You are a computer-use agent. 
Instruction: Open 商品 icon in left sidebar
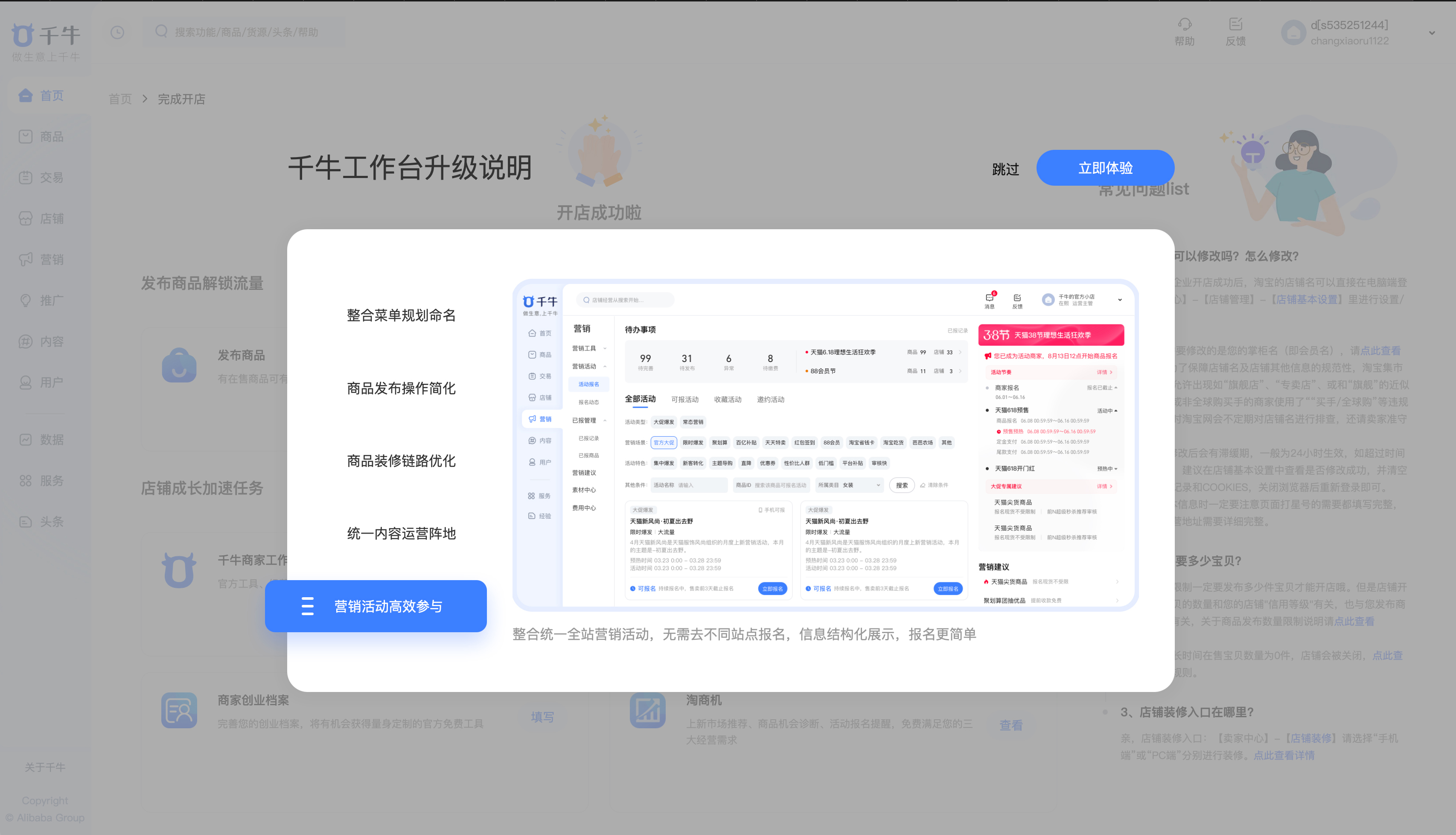click(25, 137)
